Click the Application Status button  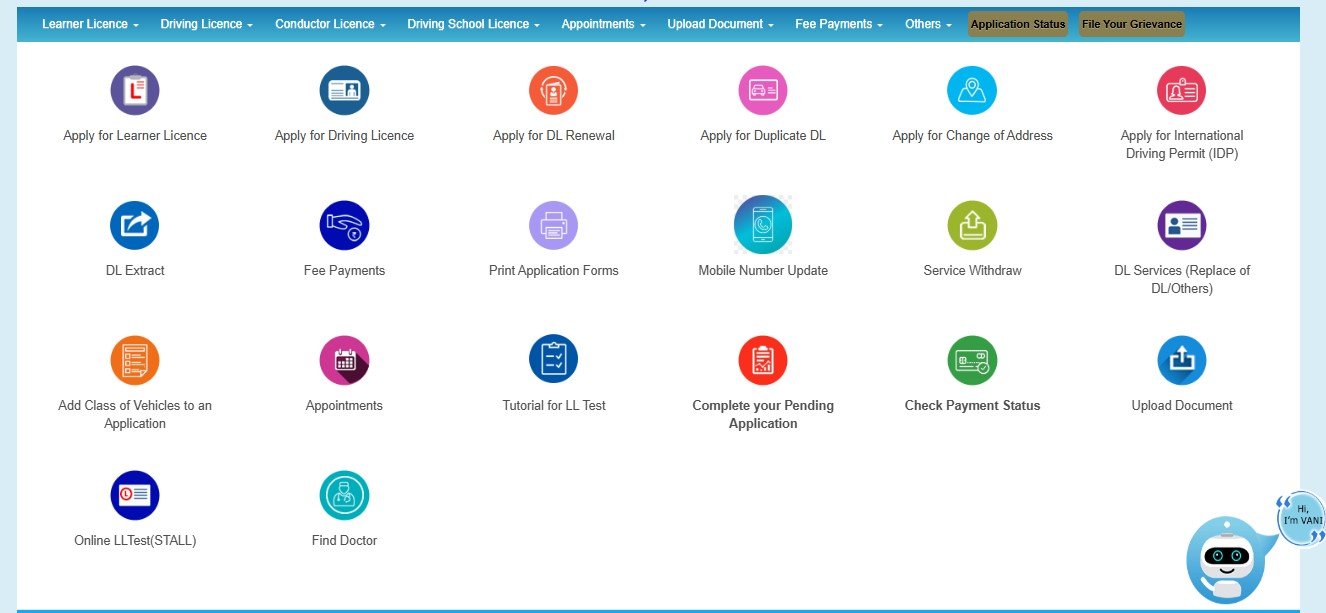(1017, 24)
